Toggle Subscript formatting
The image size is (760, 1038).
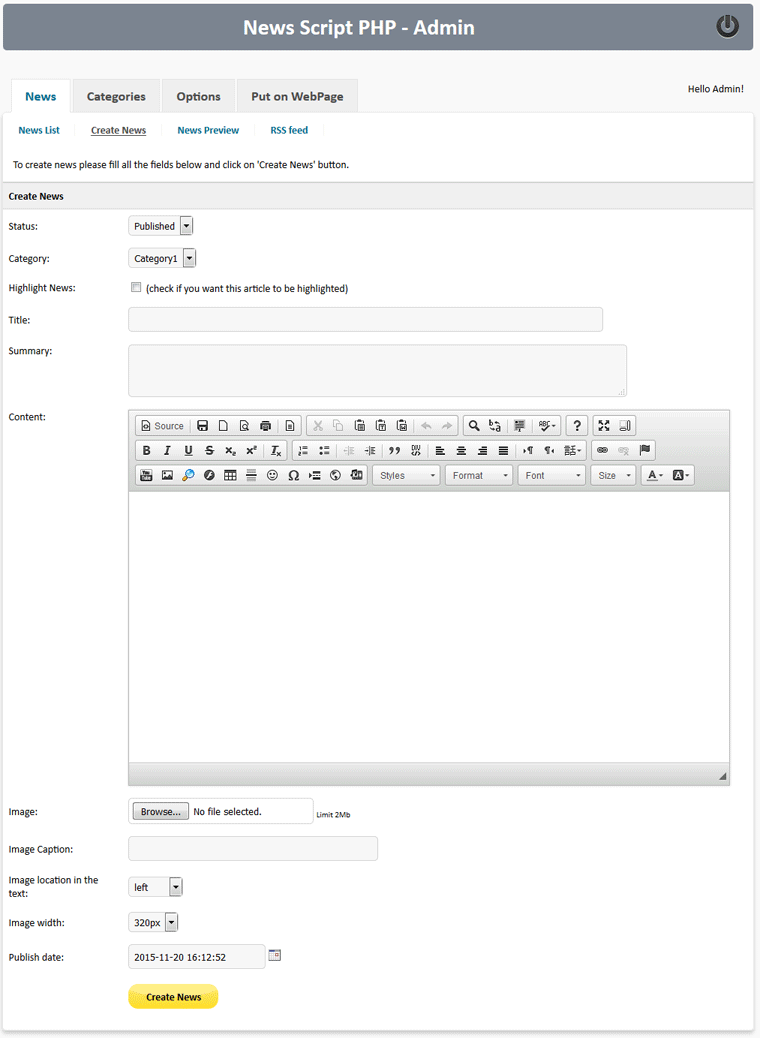coord(230,450)
